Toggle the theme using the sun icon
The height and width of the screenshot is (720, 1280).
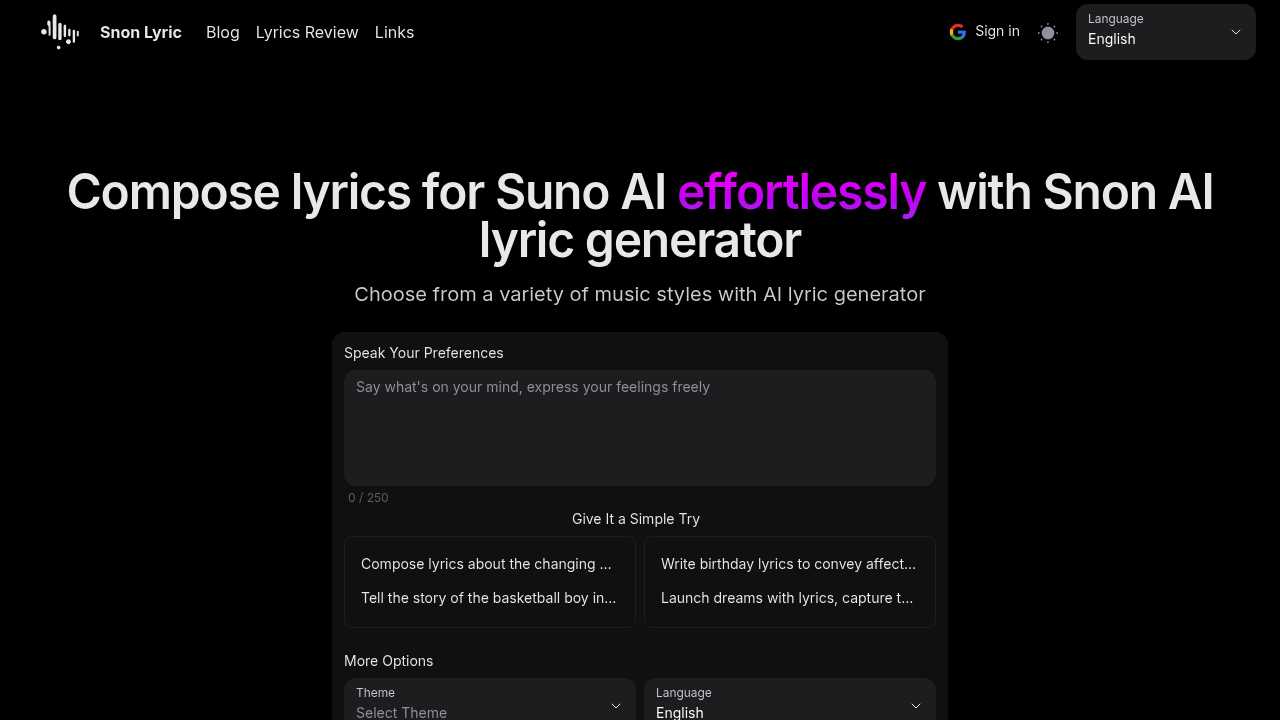point(1047,32)
